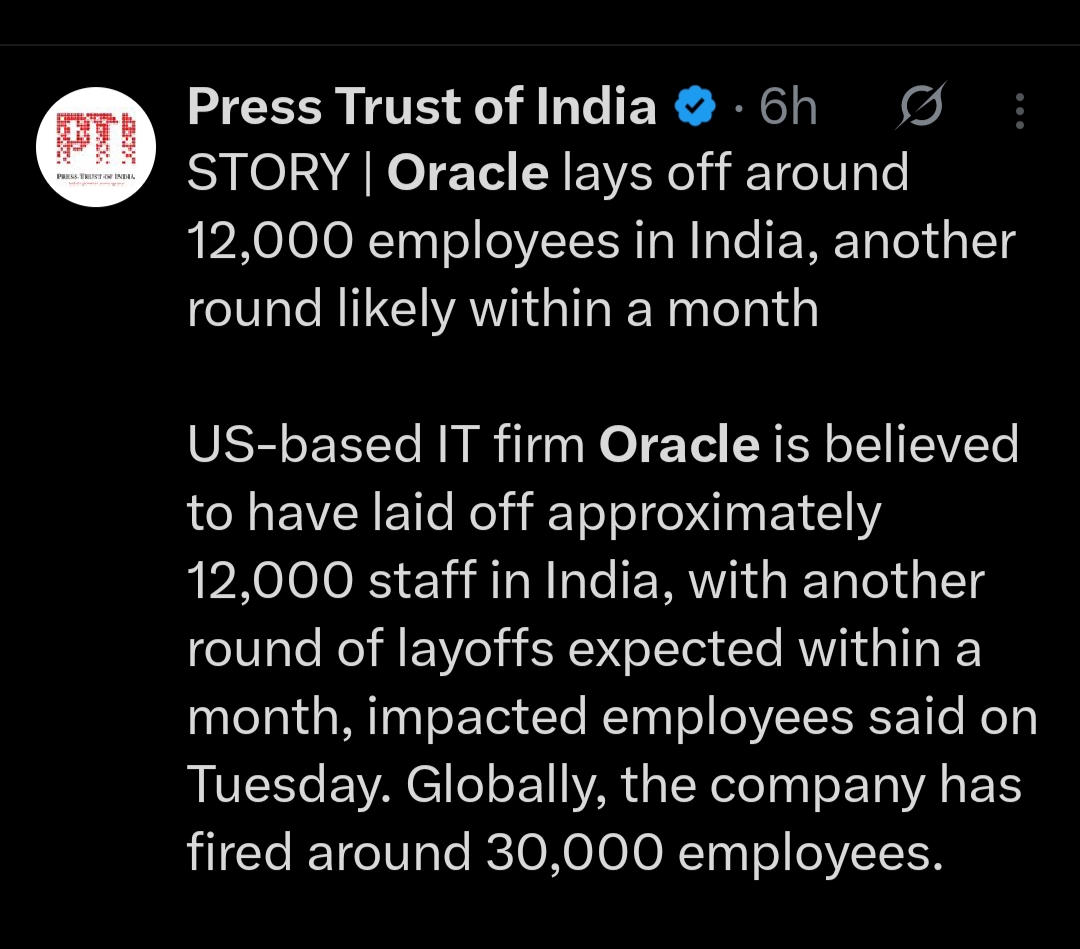1080x949 pixels.
Task: Select the bold Oracle word in headline
Action: tap(467, 173)
